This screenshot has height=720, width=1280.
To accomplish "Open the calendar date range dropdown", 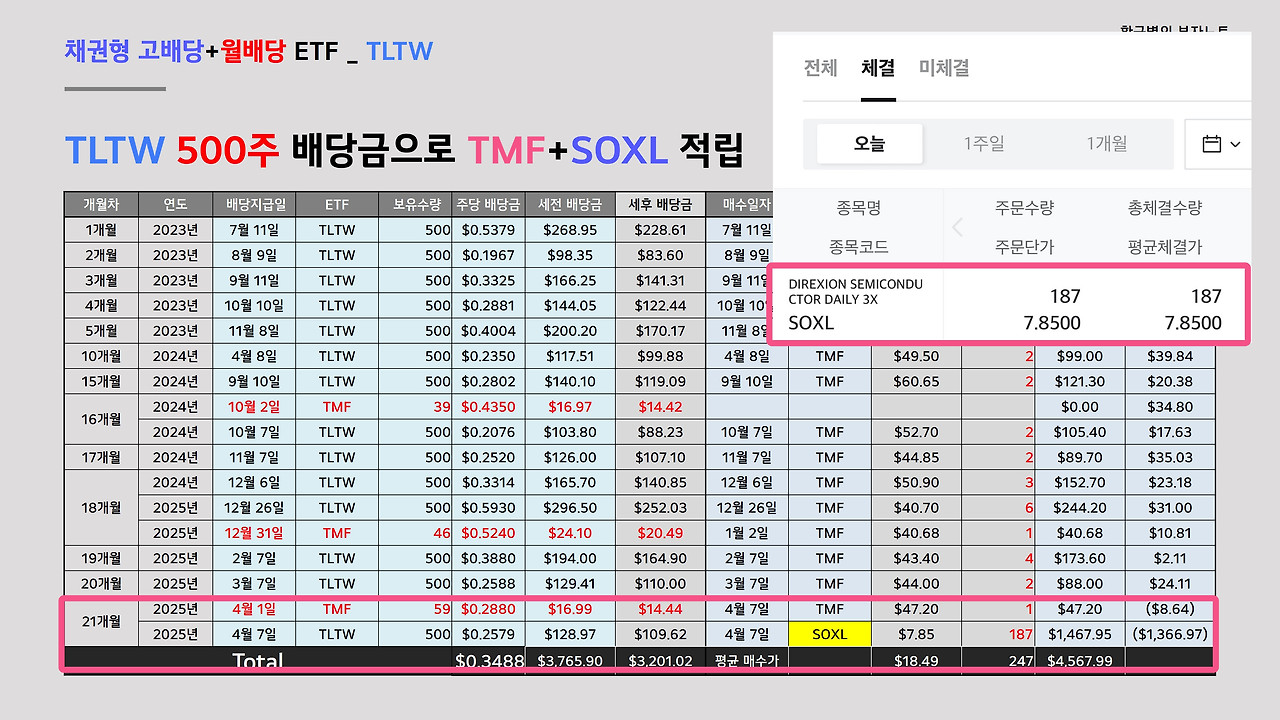I will 1220,144.
